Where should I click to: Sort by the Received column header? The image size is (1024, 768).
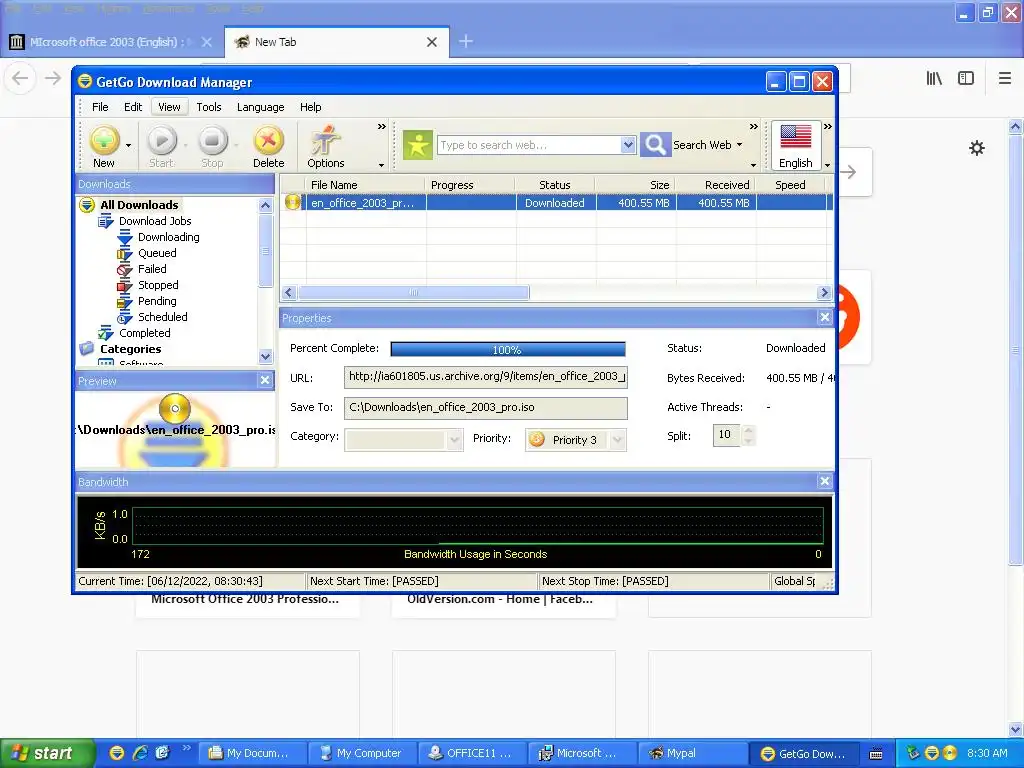pos(716,185)
